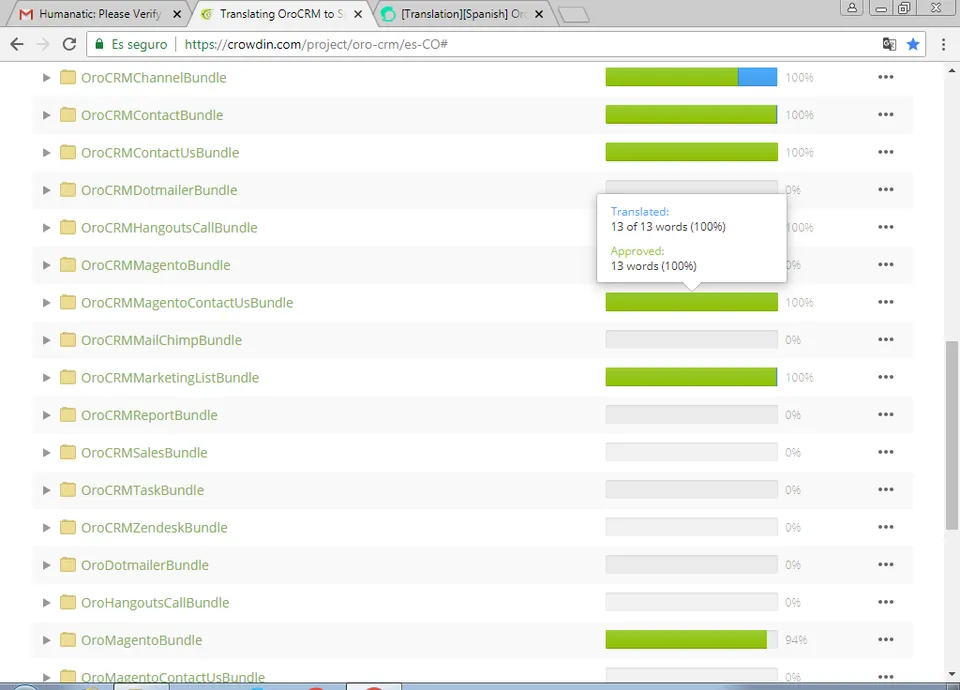Open more options for OroCRMReportBundle
The height and width of the screenshot is (690, 960).
tap(885, 414)
